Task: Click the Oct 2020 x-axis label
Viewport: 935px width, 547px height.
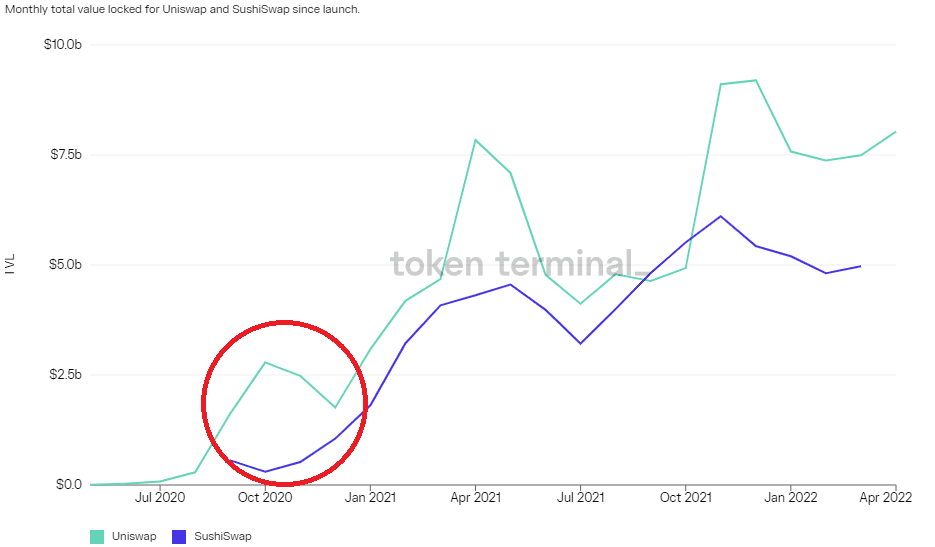Action: click(x=265, y=497)
